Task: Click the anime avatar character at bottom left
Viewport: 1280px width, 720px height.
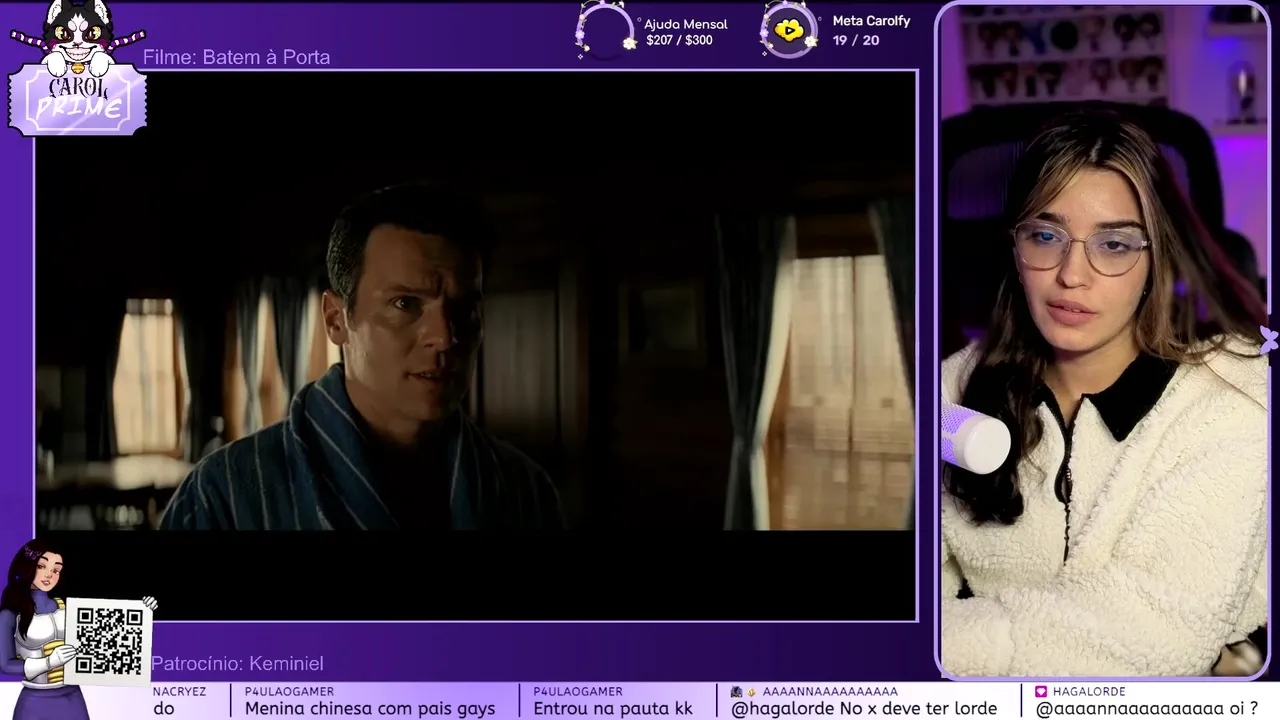Action: [40, 630]
